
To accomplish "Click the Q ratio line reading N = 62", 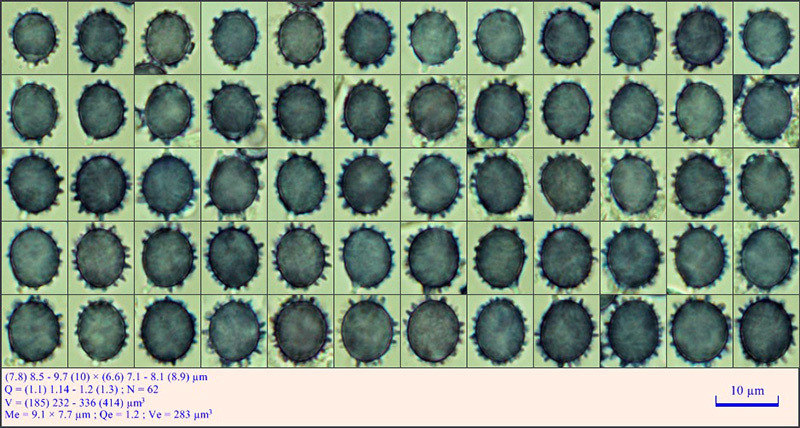I will [82, 390].
